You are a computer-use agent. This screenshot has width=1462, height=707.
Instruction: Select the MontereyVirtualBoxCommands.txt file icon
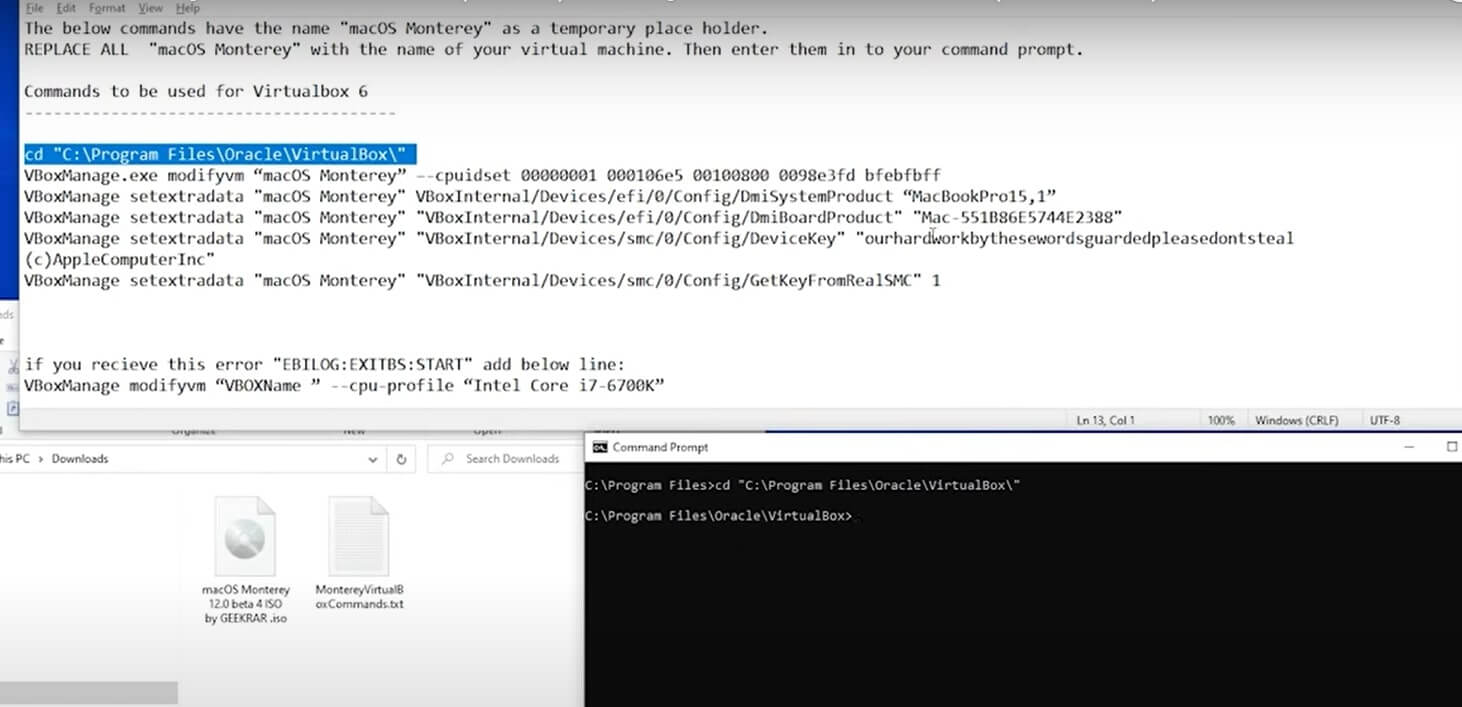(358, 540)
